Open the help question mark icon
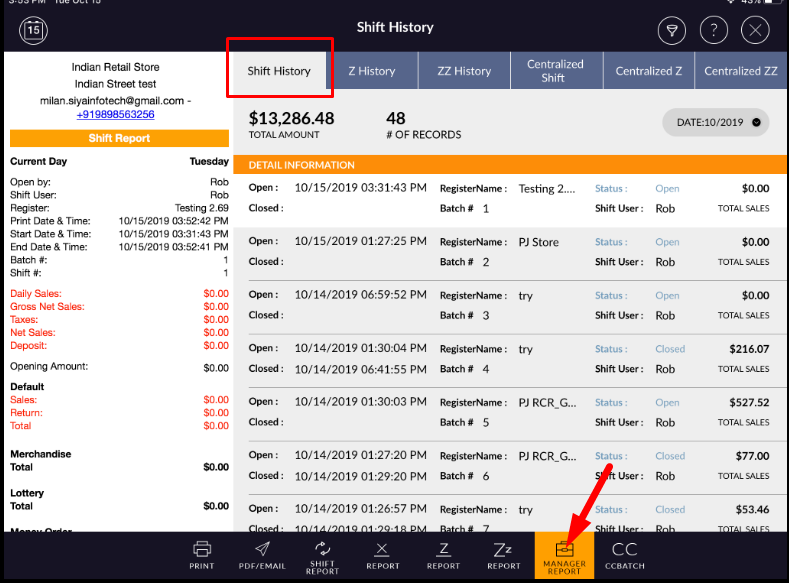 pyautogui.click(x=714, y=31)
